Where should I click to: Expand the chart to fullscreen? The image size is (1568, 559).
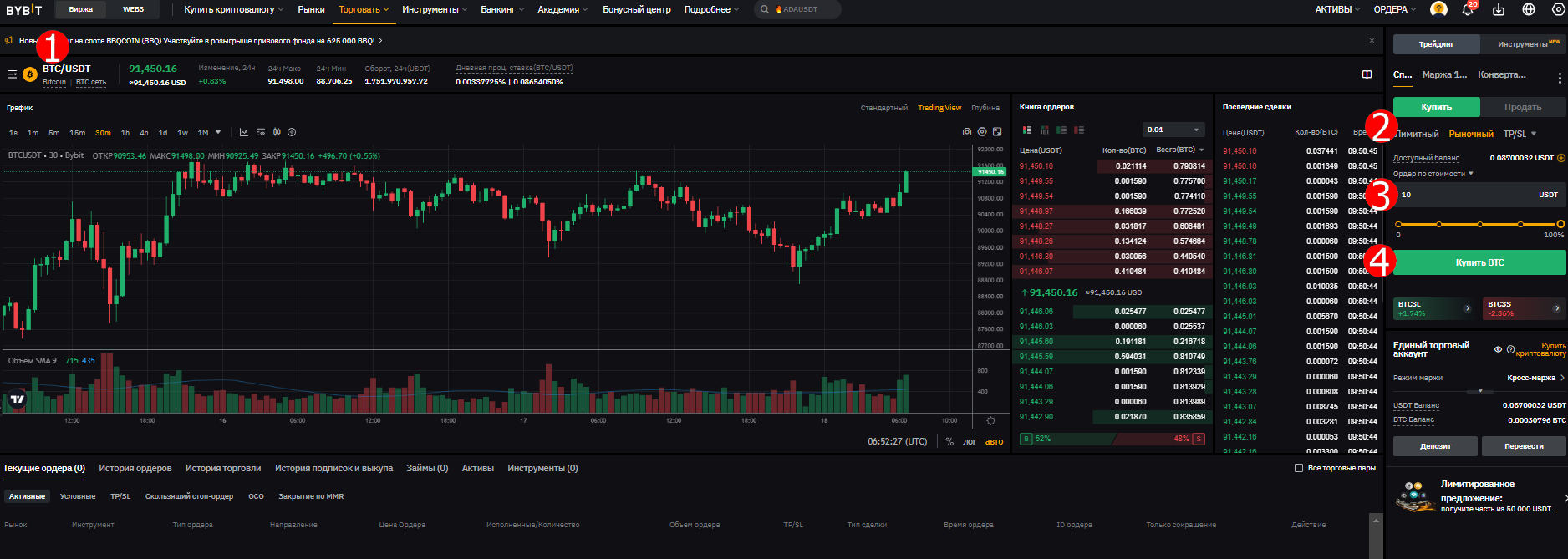(997, 132)
